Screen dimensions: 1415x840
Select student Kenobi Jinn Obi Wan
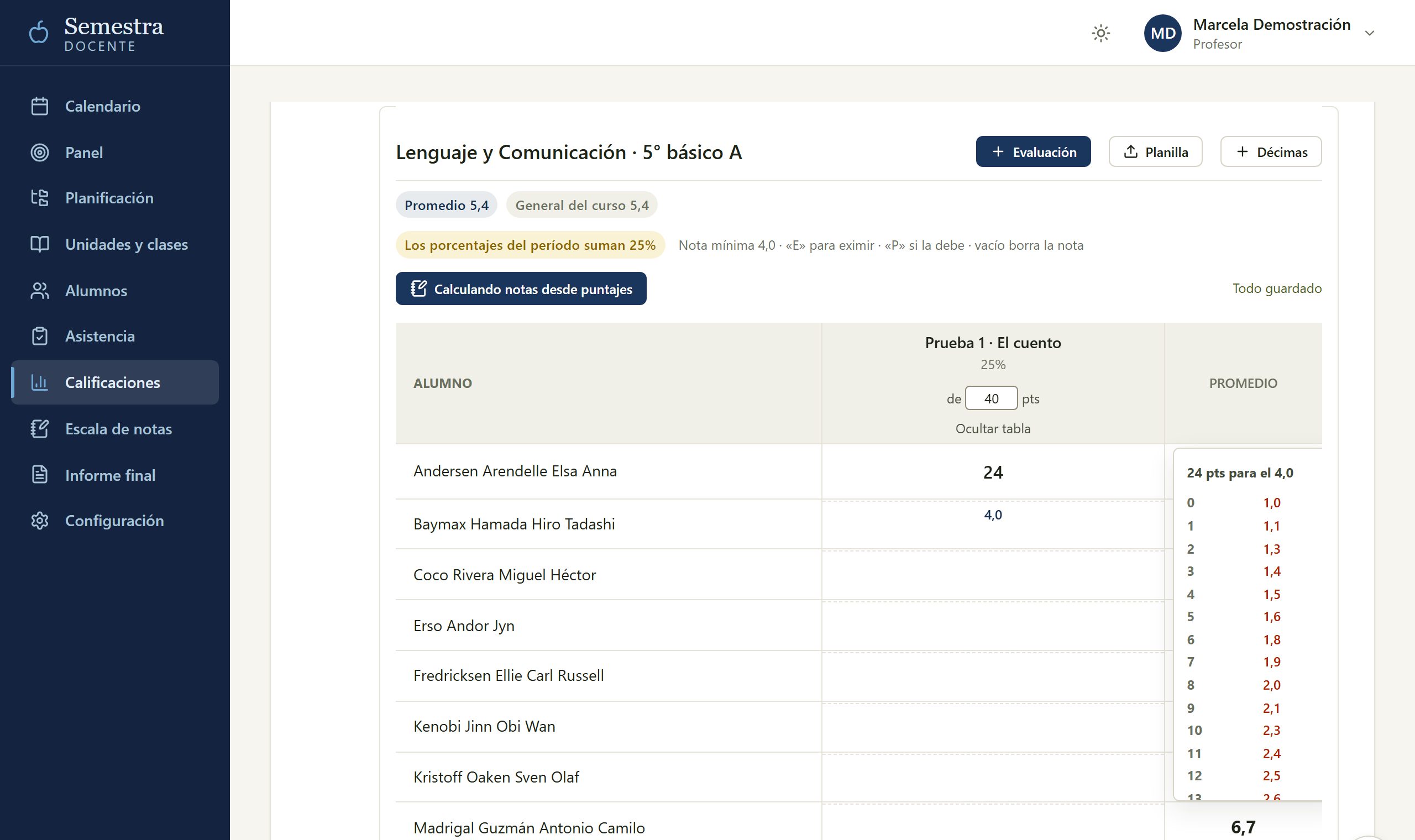(x=484, y=727)
